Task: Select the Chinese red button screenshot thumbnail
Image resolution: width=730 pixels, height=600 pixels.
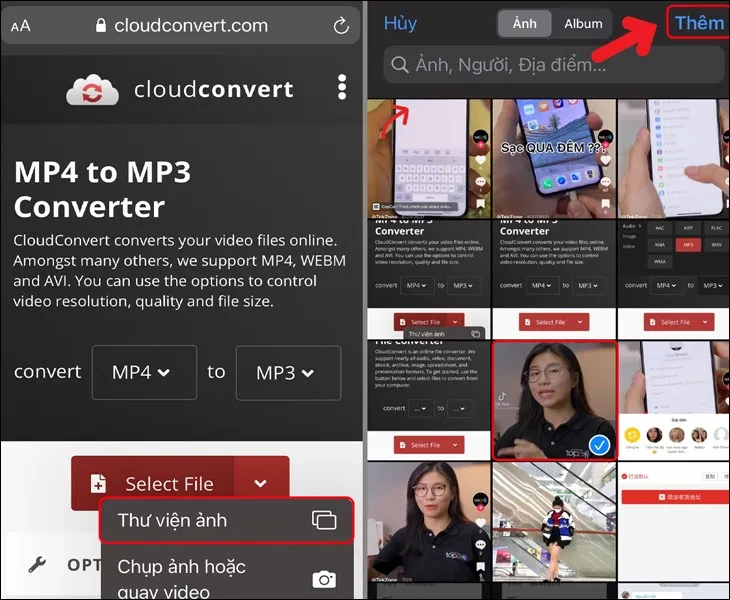Action: click(673, 522)
